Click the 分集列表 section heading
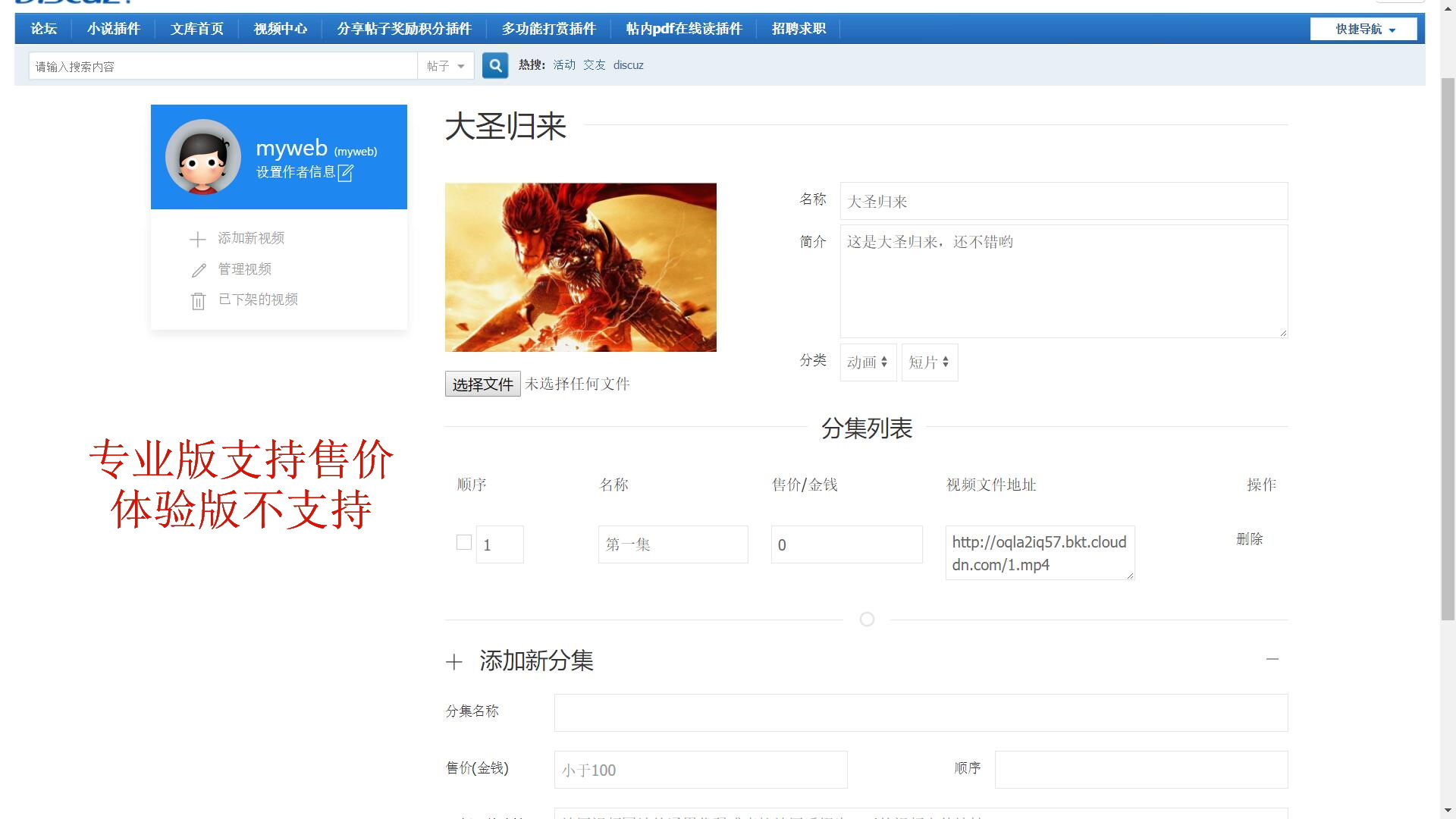Image resolution: width=1456 pixels, height=819 pixels. pyautogui.click(x=867, y=428)
